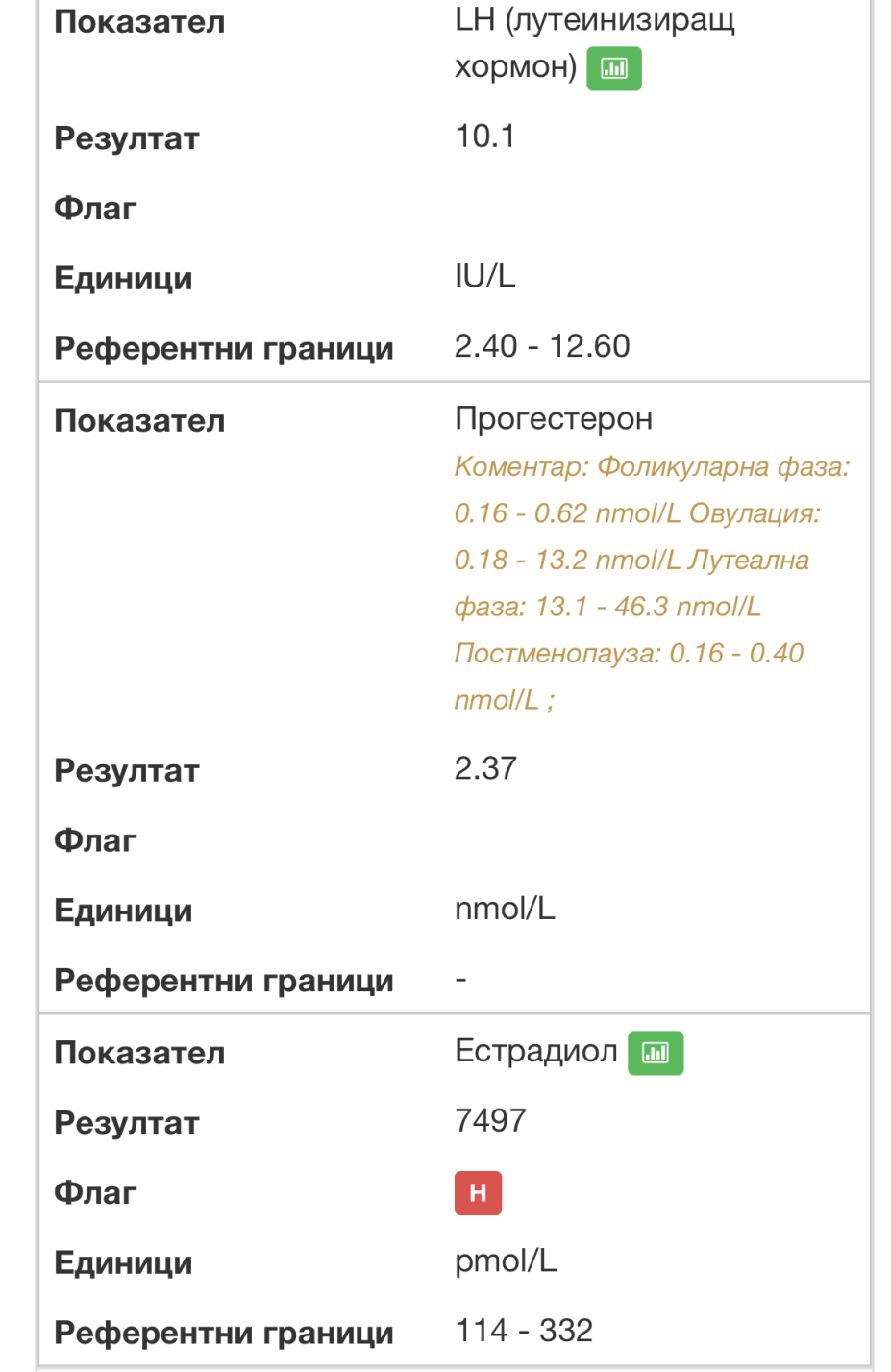Select the reference range 114 - 332

coord(524,1332)
